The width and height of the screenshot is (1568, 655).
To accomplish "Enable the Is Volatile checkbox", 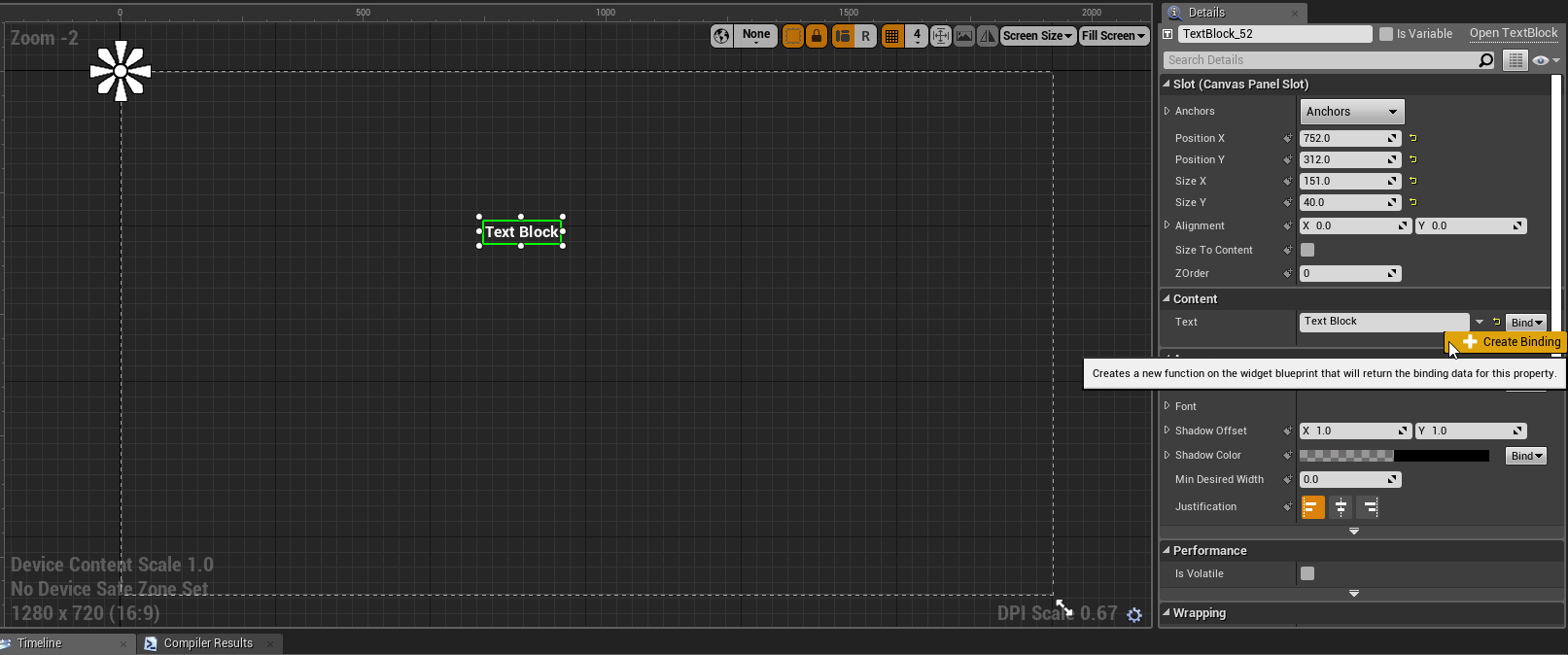I will coord(1307,573).
